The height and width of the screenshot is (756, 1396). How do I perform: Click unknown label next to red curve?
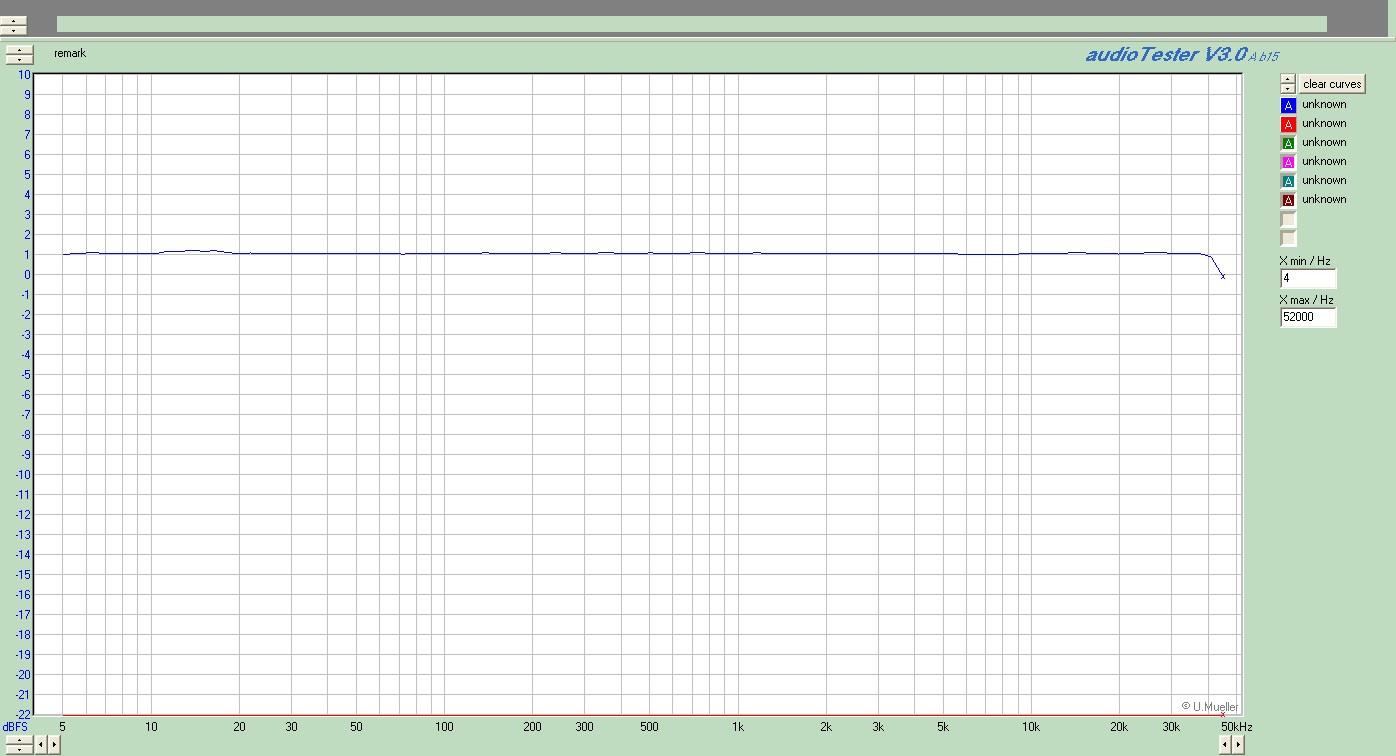tap(1324, 123)
